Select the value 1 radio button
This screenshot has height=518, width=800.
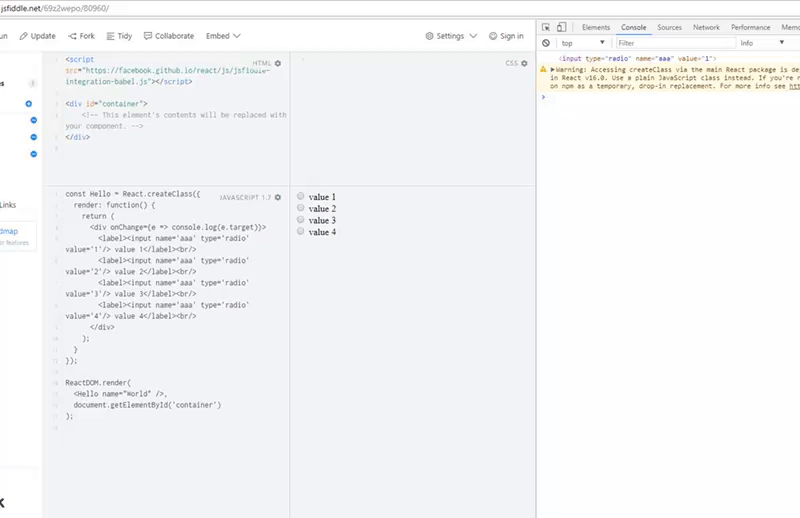(x=301, y=196)
